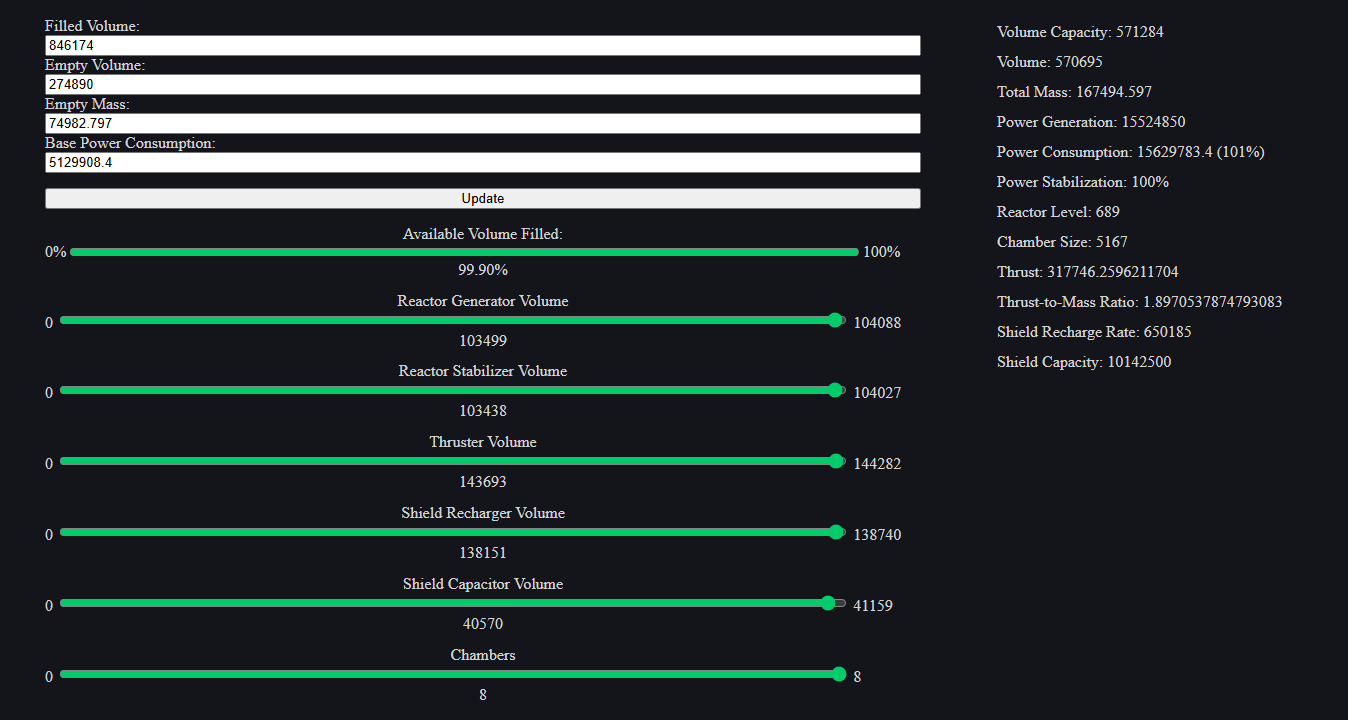This screenshot has height=720, width=1348.
Task: Click the Reactor Level stat line
Action: click(x=1058, y=212)
